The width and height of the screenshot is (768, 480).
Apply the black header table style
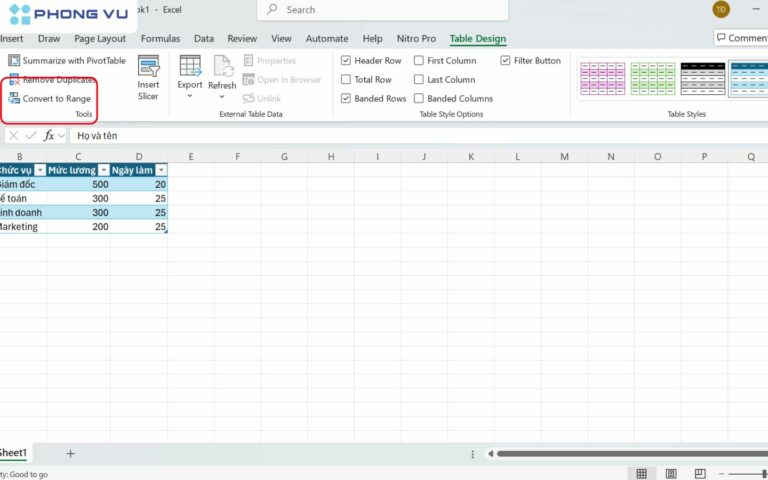(703, 78)
